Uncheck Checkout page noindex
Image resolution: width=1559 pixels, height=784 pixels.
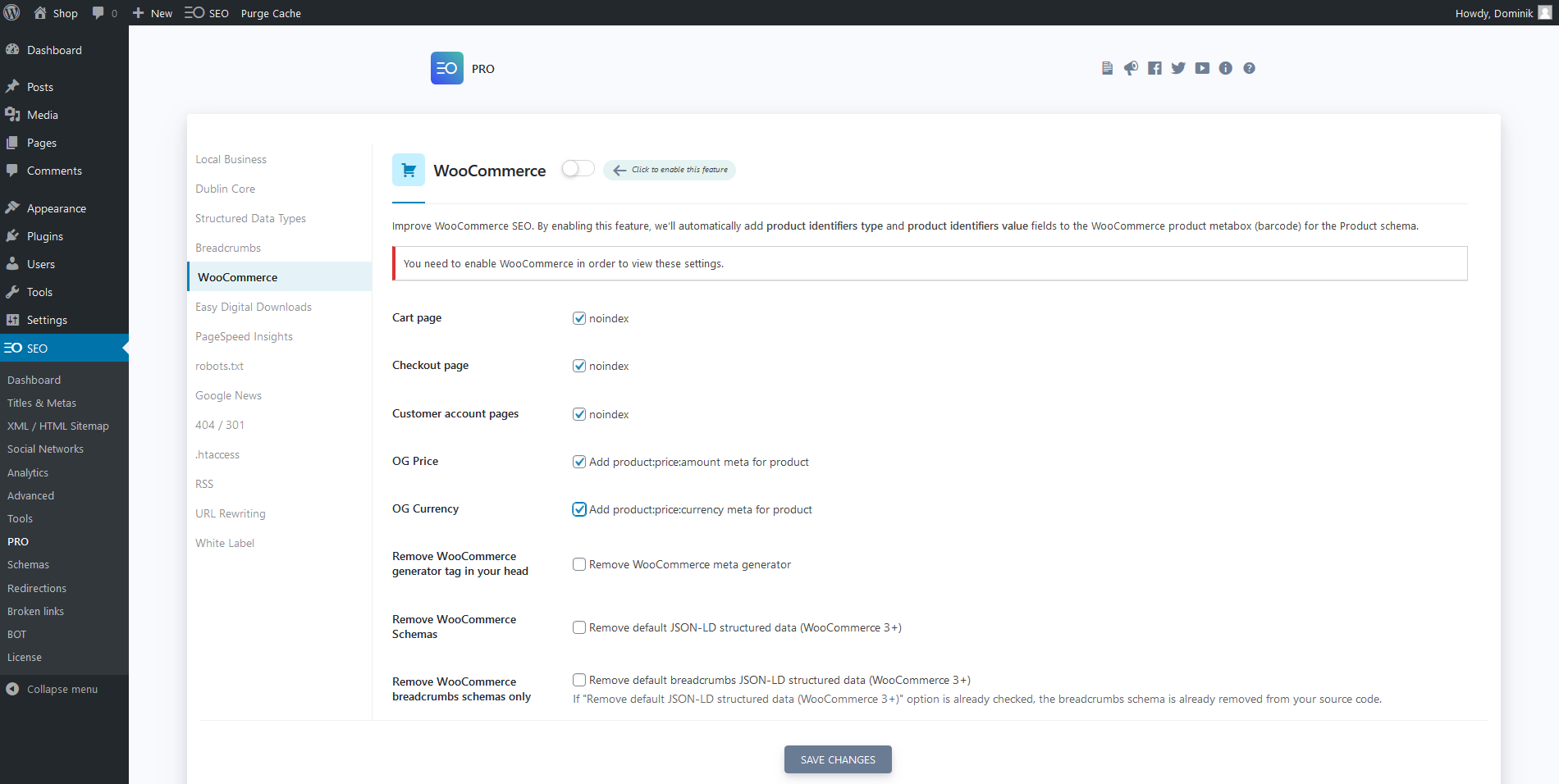click(579, 366)
